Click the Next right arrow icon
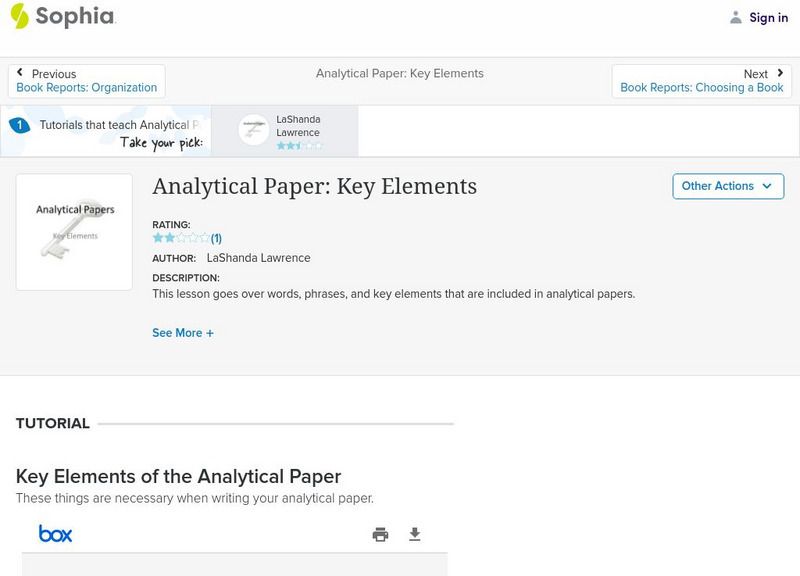This screenshot has width=800, height=576. point(780,73)
